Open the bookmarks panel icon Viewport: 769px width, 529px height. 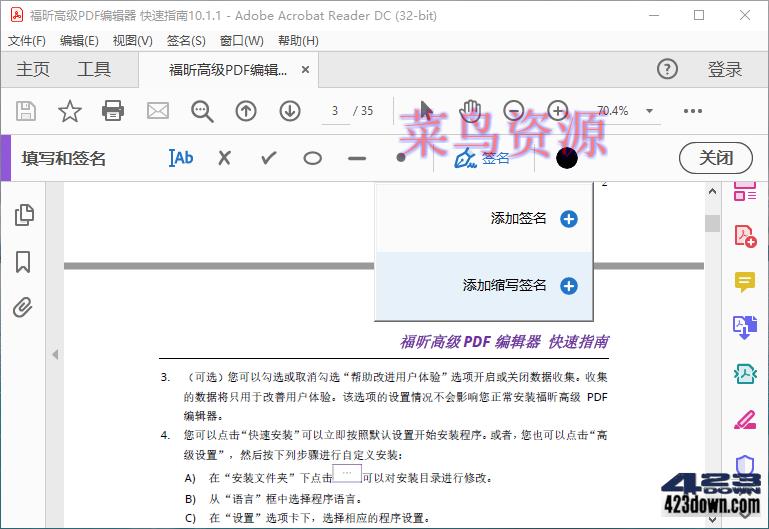(x=23, y=262)
